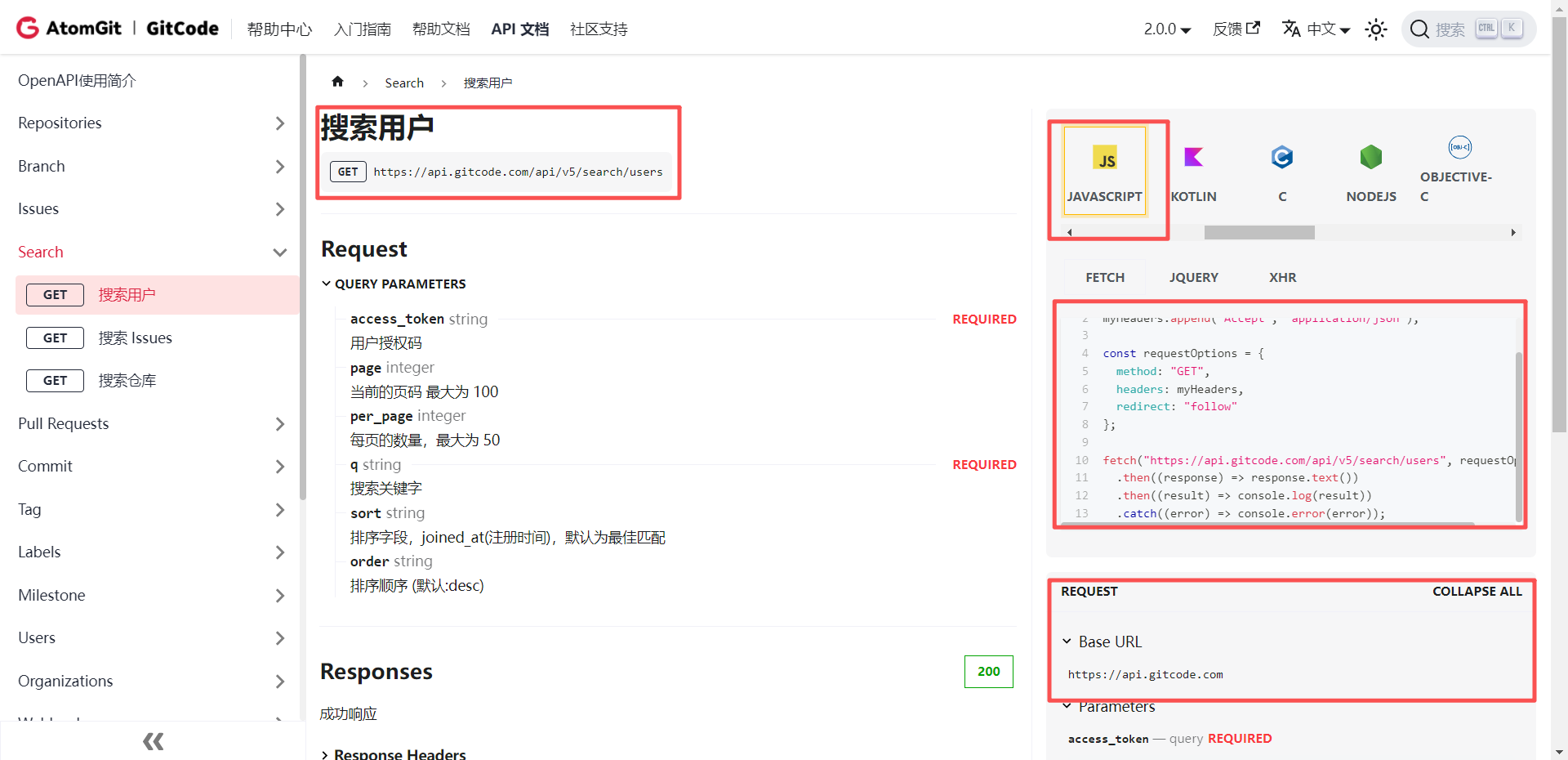Open 帮助中心 in top navigation
Viewport: 1568px width, 760px height.
click(279, 29)
